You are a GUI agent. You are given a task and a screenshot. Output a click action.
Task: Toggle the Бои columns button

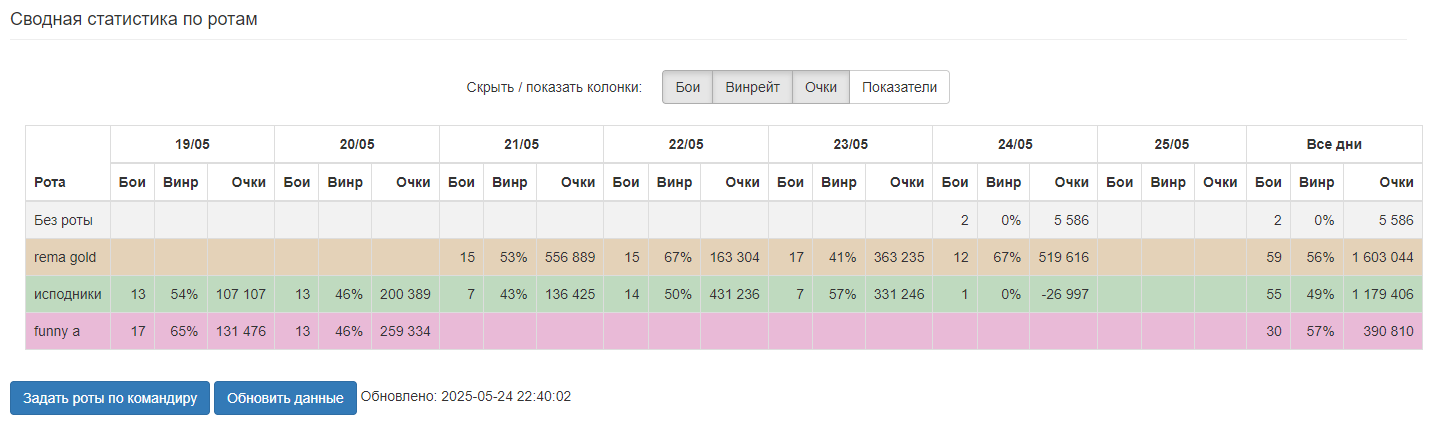coord(687,87)
